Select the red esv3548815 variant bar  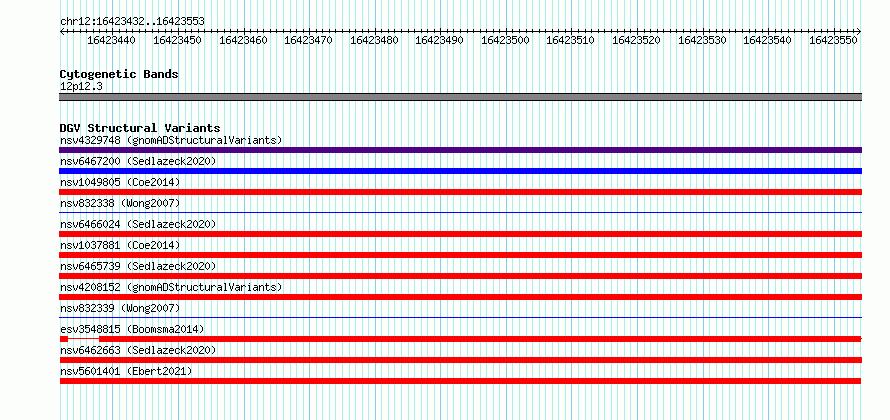460,339
